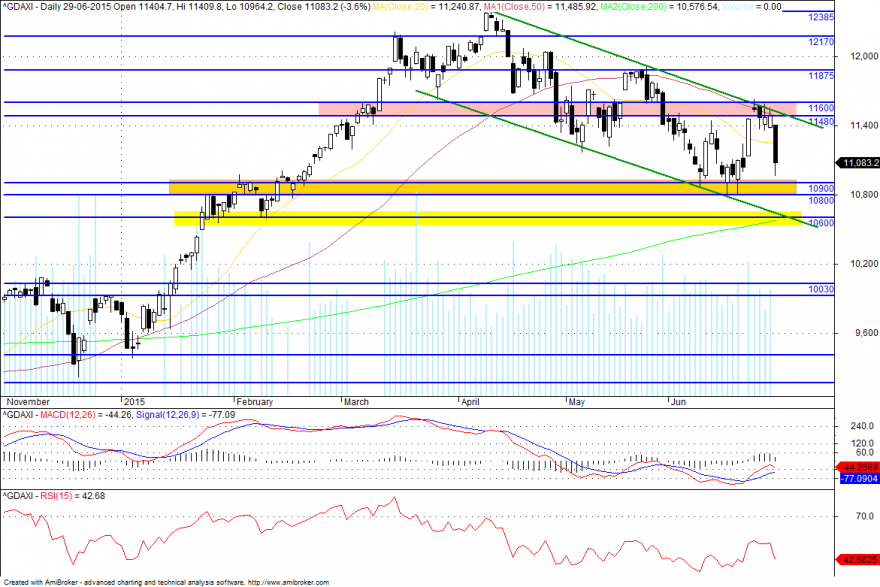880x587 pixels.
Task: Click the 2015 date axis label
Action: click(135, 402)
